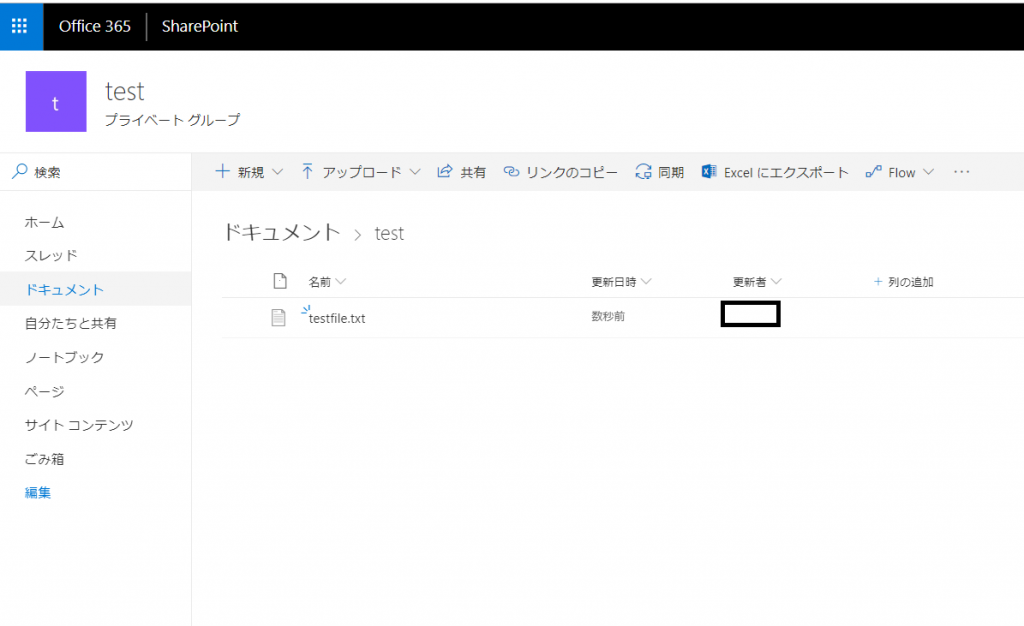Click the 共有 share icon
The width and height of the screenshot is (1024, 626).
point(445,172)
